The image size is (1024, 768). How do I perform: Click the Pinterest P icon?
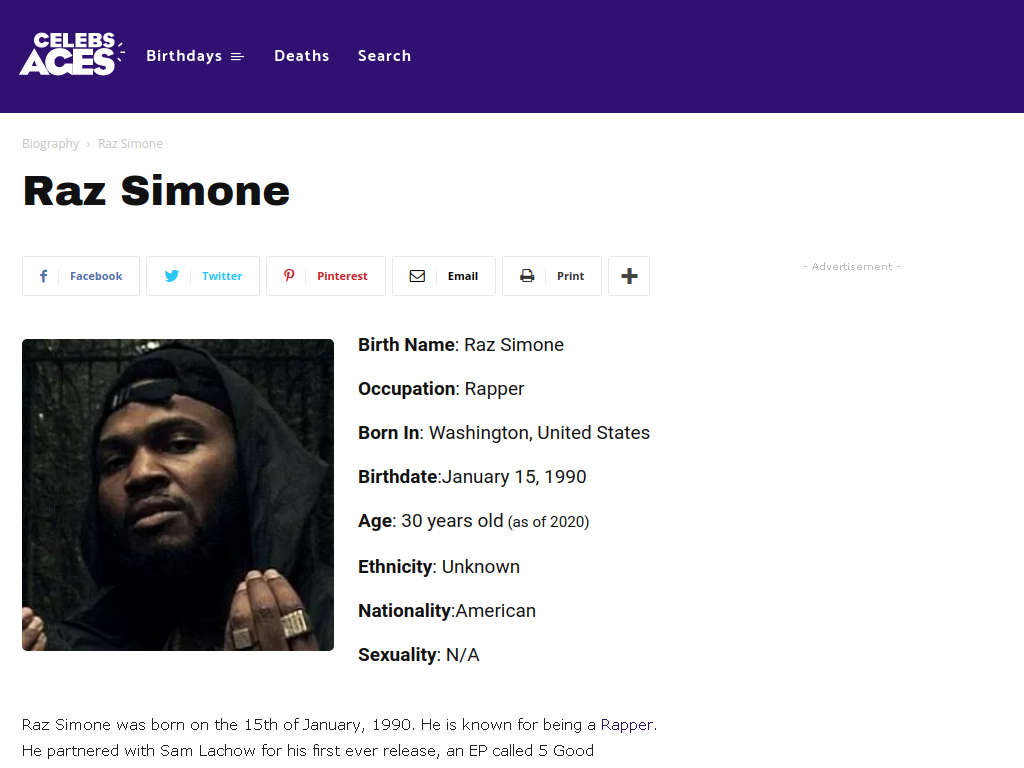tap(289, 276)
